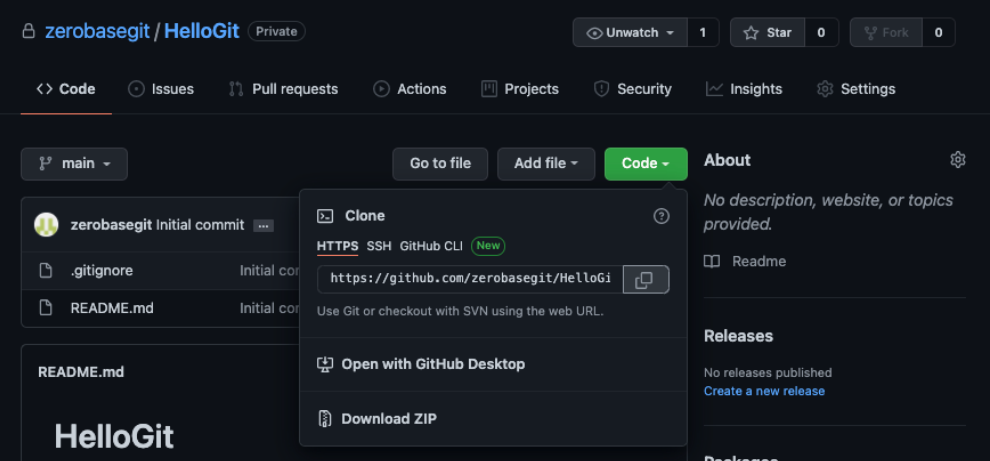Click the terminal icon beside Clone heading

[x=325, y=216]
